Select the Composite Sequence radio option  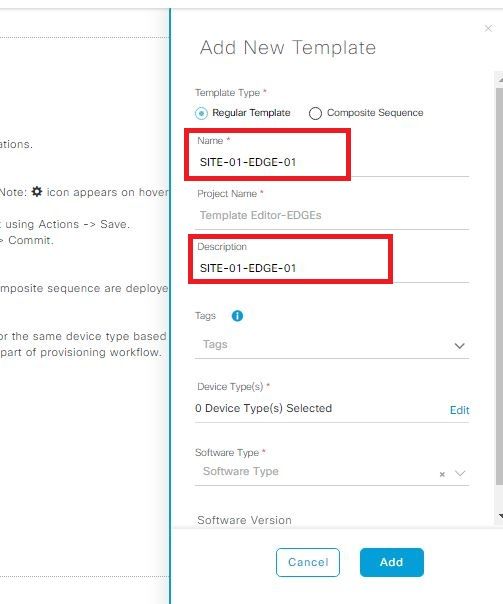[315, 113]
